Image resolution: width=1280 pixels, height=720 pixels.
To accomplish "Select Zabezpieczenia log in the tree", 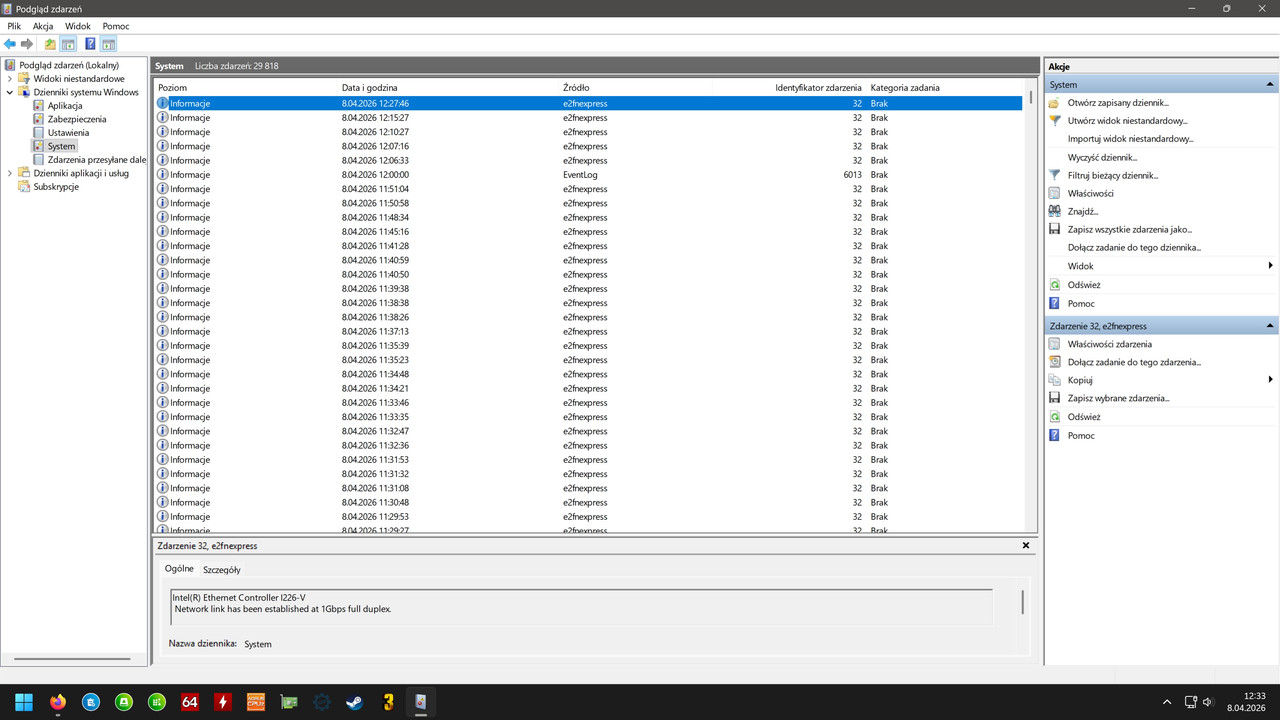I will point(77,119).
